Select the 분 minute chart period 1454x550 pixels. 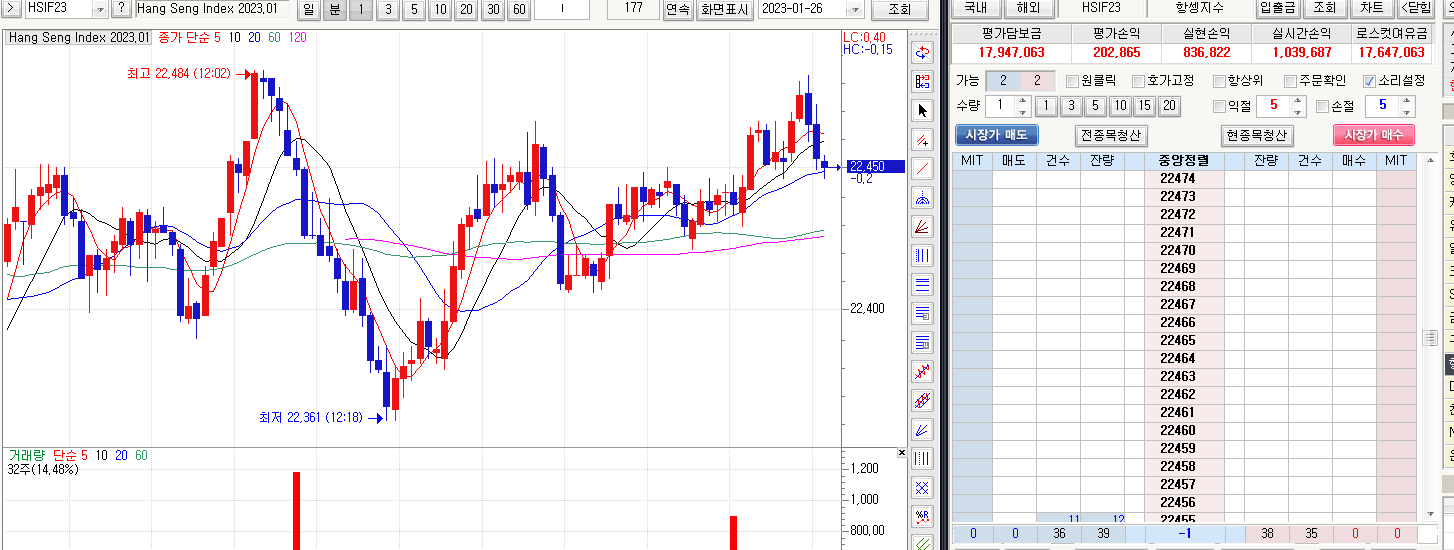click(x=334, y=9)
